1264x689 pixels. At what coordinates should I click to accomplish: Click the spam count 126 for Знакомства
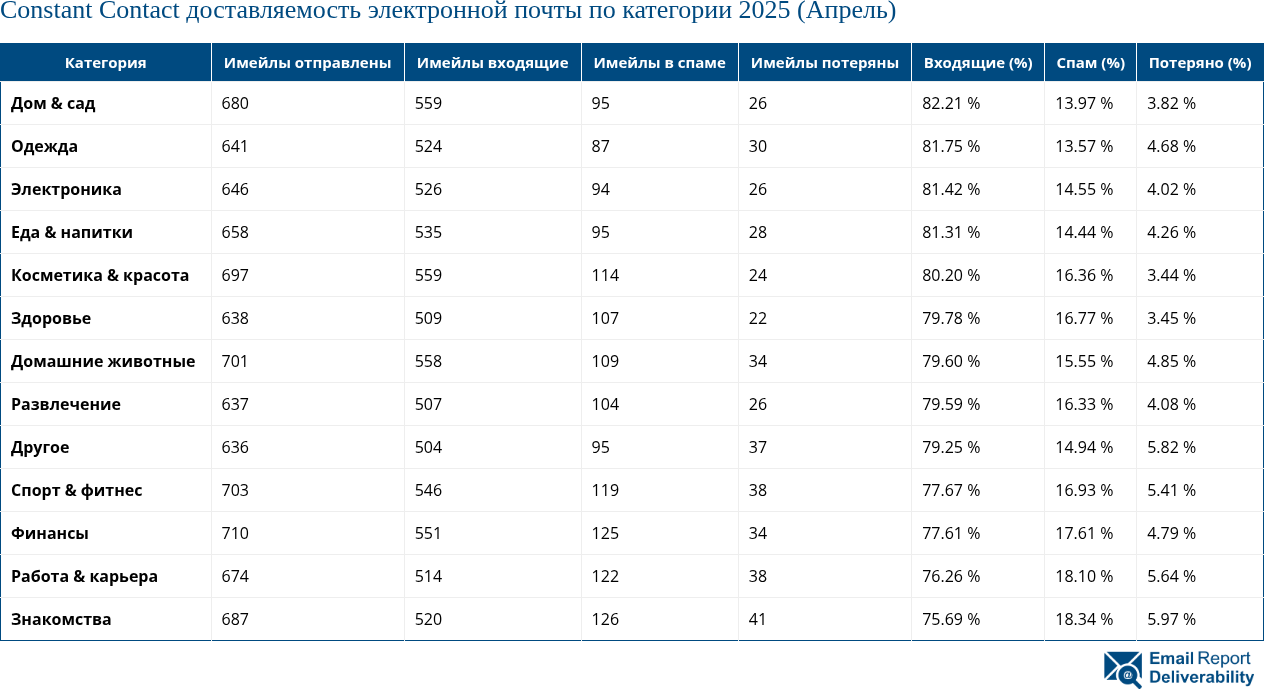(x=605, y=619)
